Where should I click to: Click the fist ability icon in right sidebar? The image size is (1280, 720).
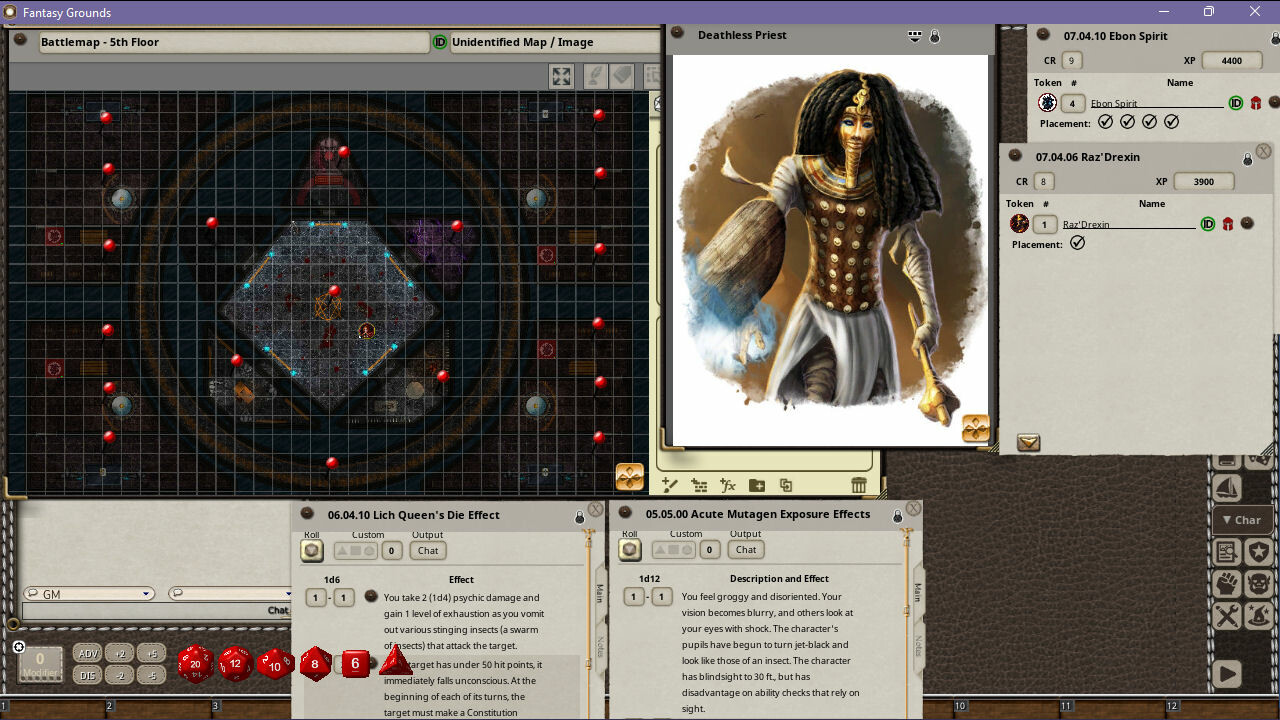point(1227,584)
